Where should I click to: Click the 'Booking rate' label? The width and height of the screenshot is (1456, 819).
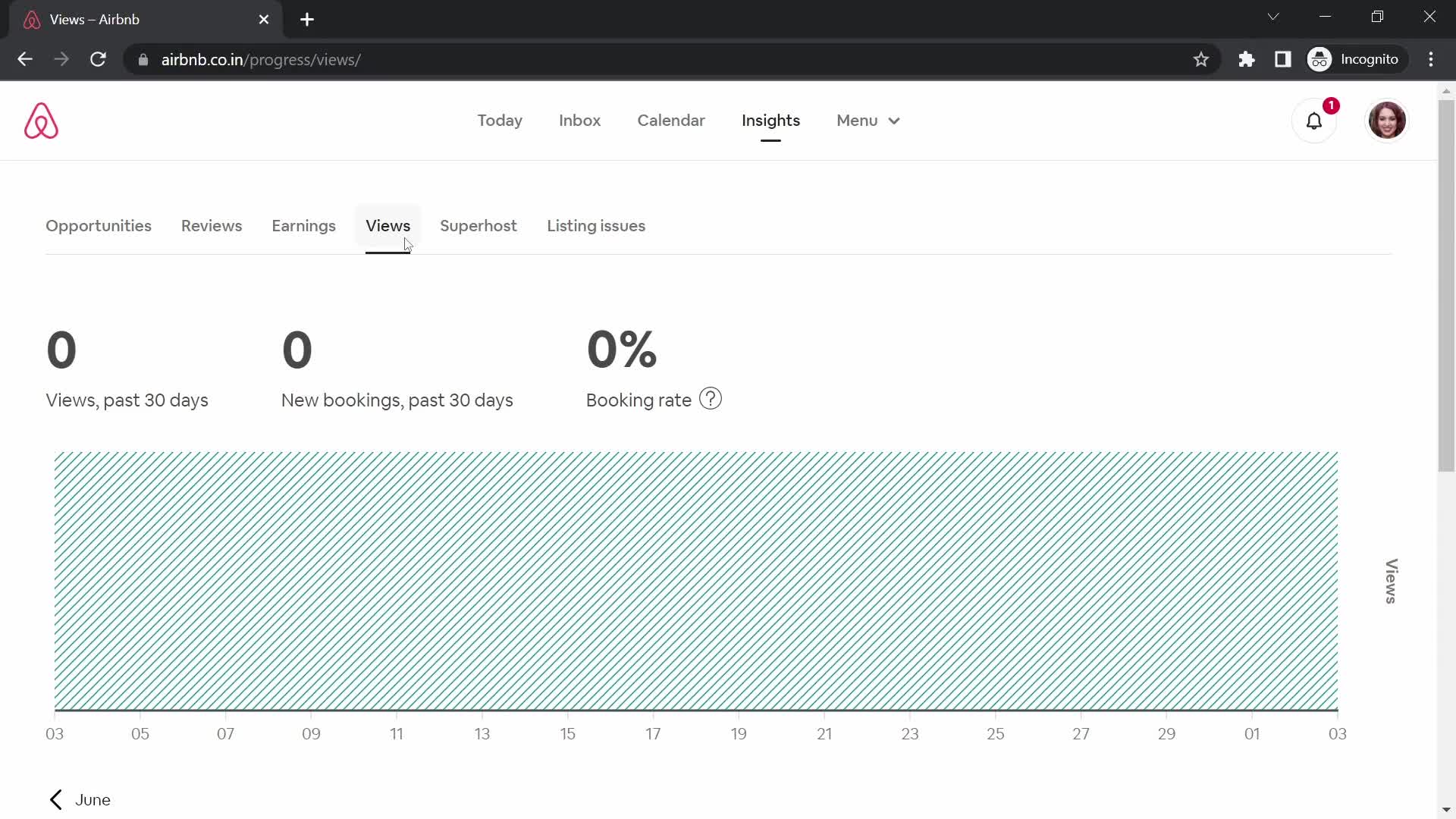coord(639,400)
